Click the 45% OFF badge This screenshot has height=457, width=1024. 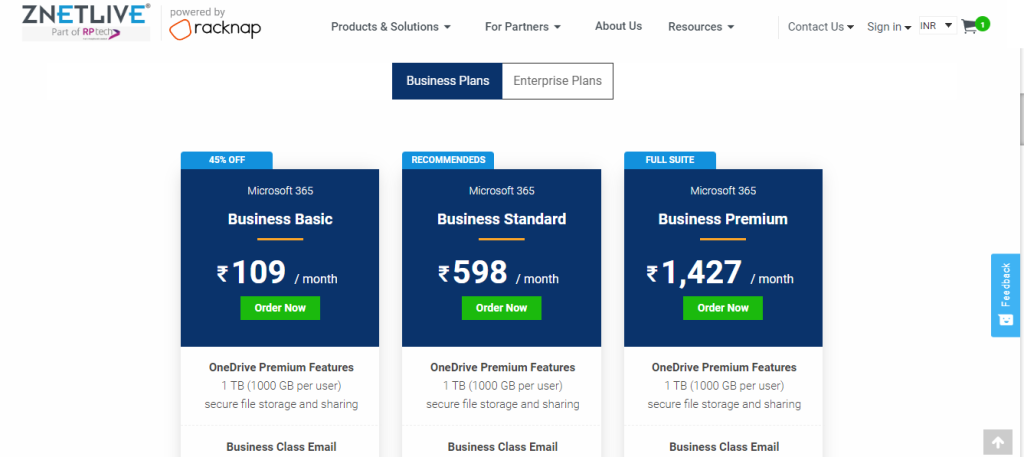tap(227, 160)
